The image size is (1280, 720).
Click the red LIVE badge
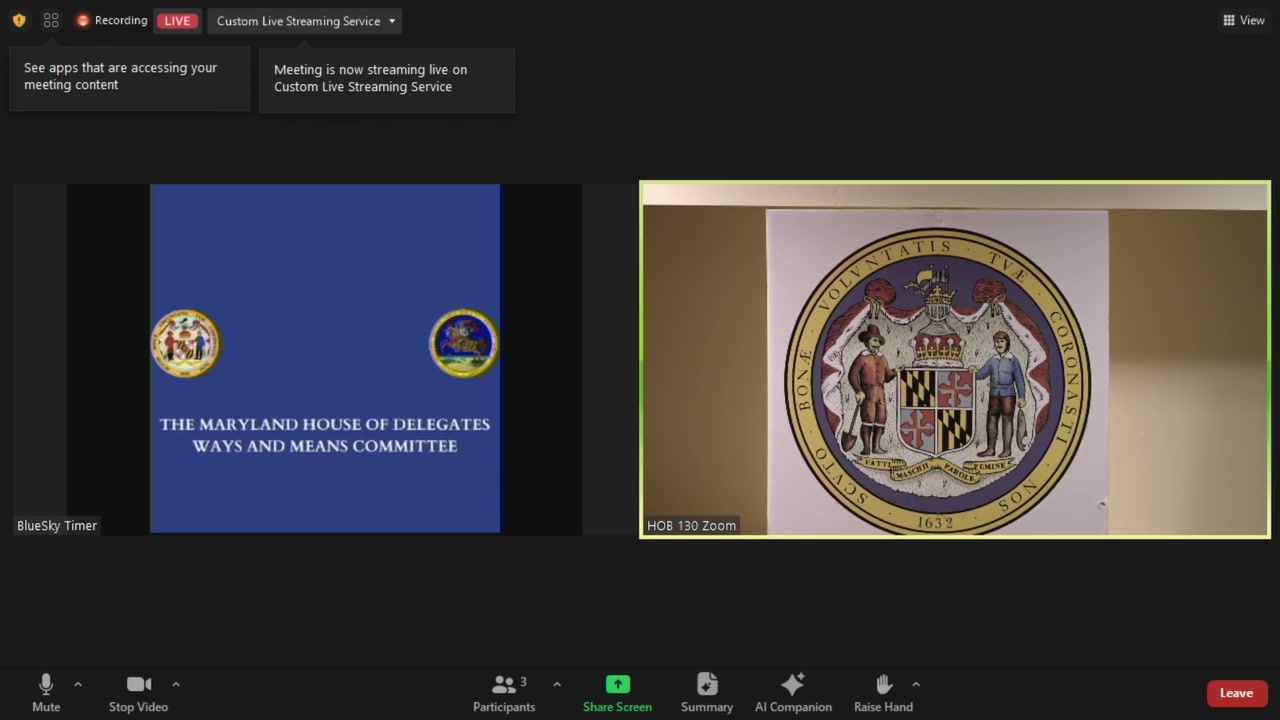coord(177,21)
